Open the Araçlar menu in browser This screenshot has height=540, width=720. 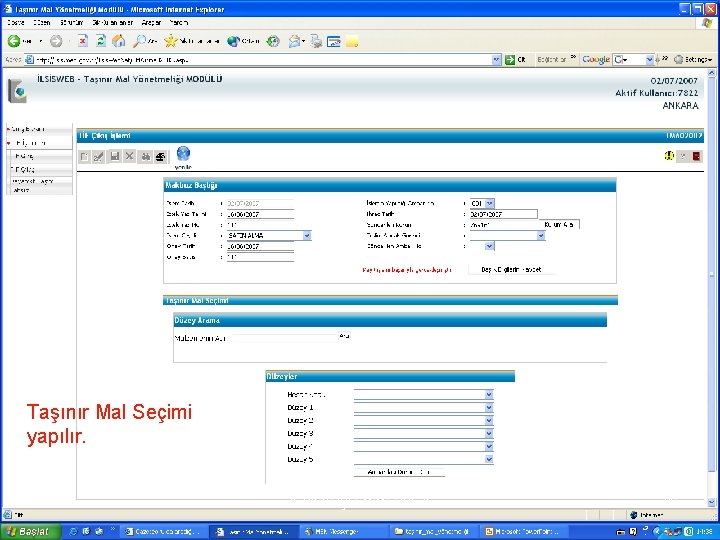[151, 22]
